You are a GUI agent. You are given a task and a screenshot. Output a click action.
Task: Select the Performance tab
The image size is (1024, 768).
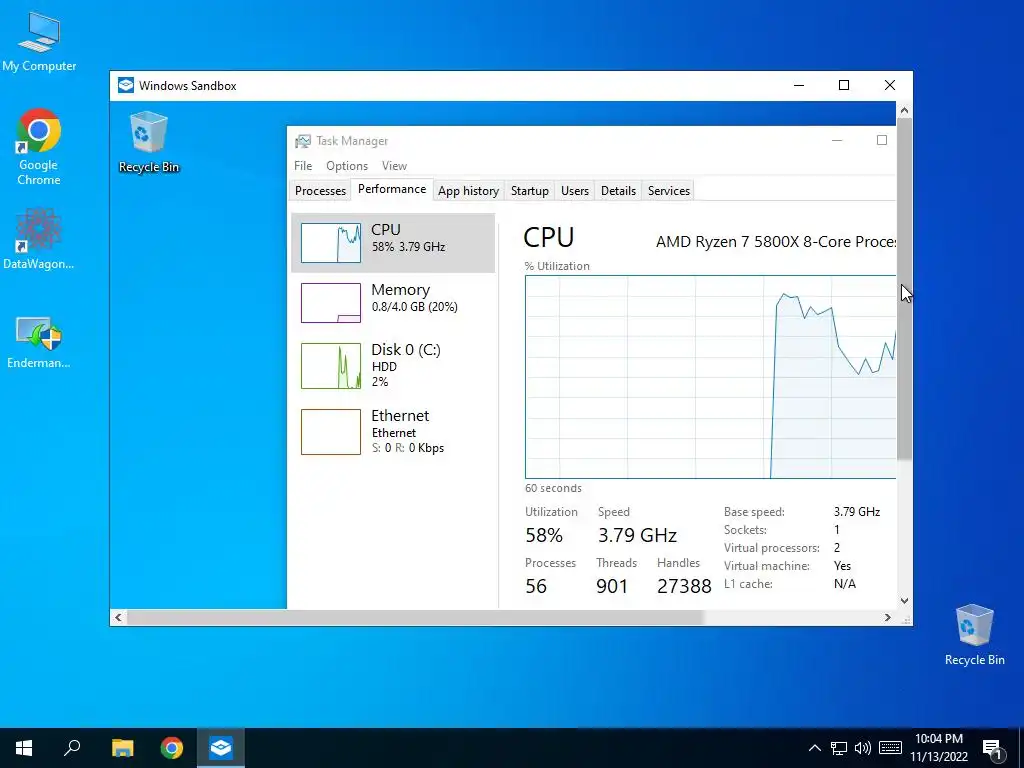[x=392, y=189]
